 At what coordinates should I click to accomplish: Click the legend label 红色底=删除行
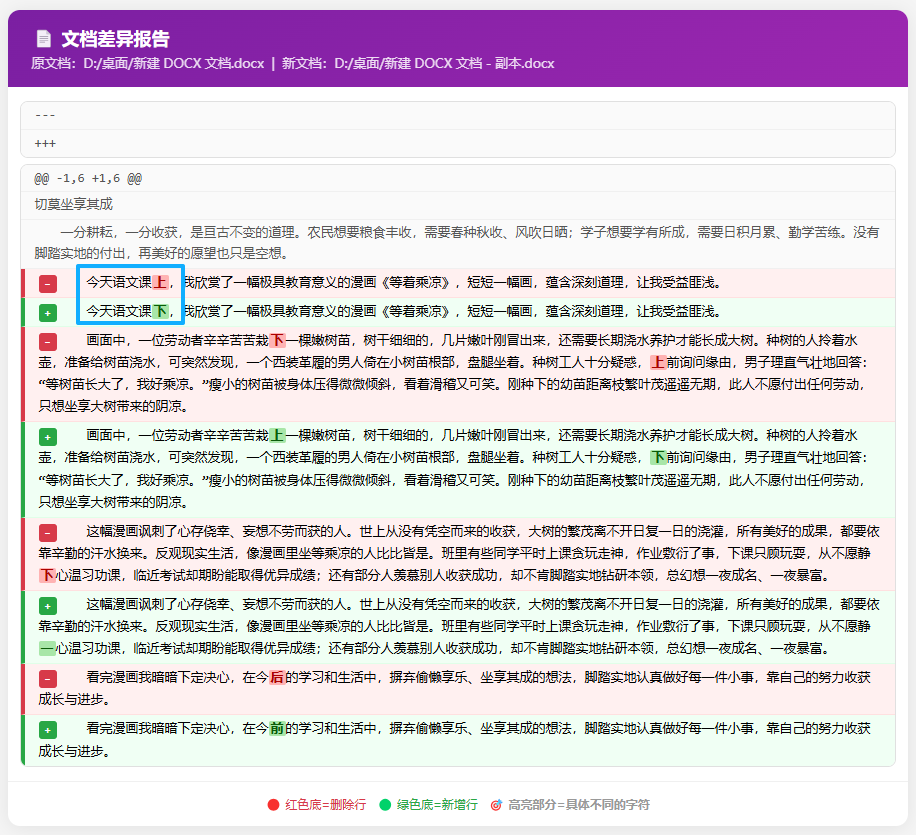click(x=325, y=805)
